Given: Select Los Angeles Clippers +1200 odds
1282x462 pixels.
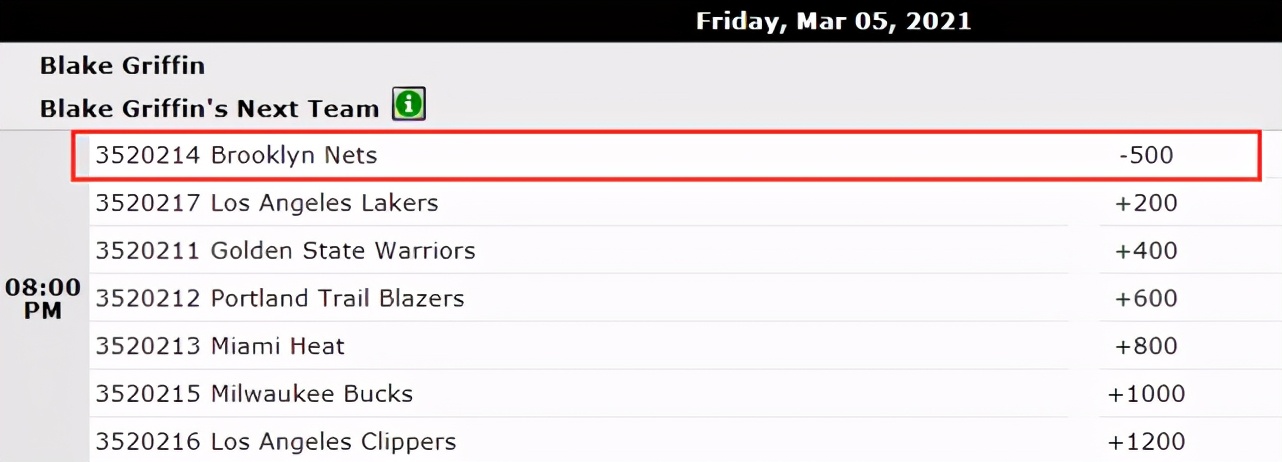Looking at the screenshot, I should click(x=1146, y=442).
